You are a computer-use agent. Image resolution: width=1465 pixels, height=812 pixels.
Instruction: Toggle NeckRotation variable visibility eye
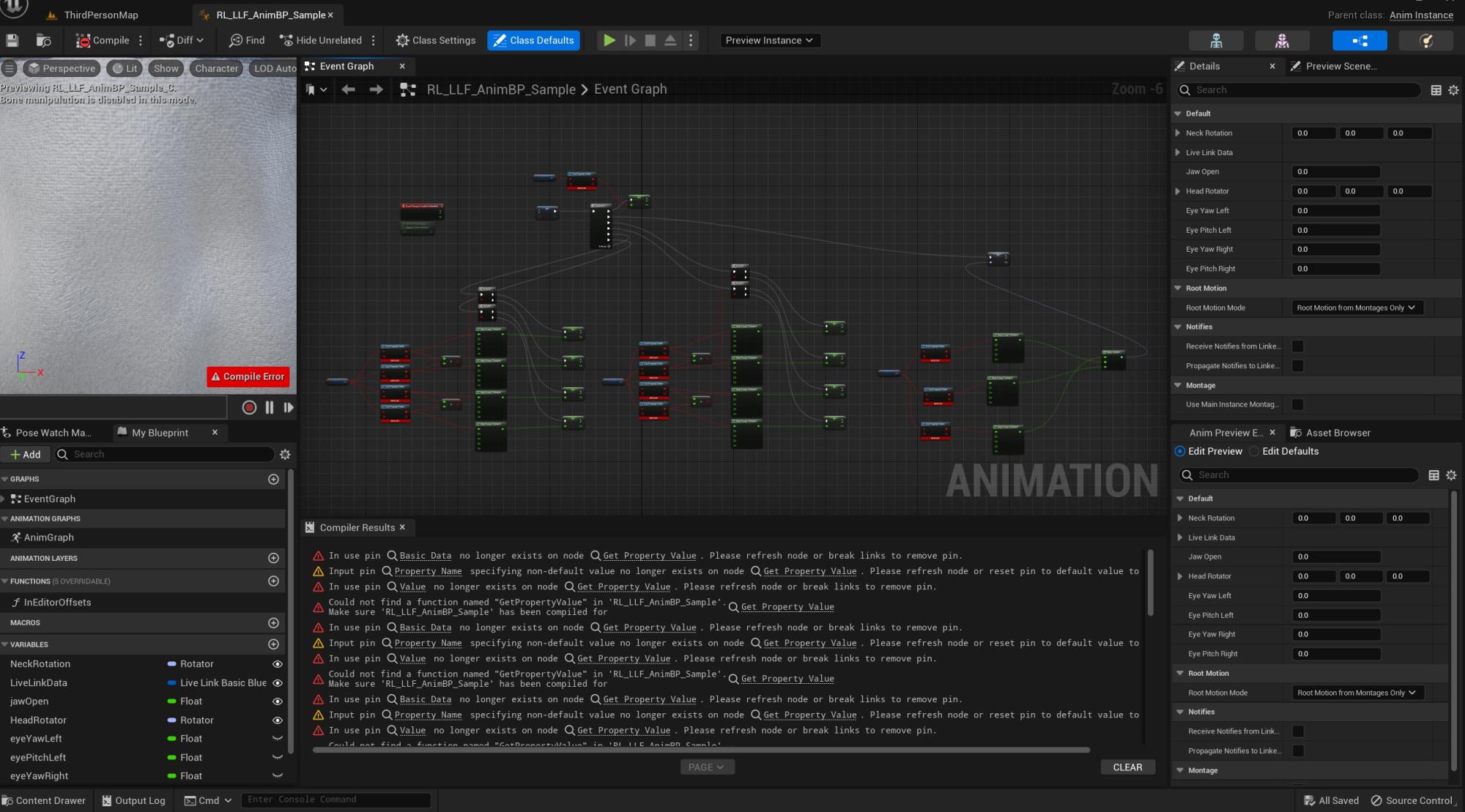pos(278,664)
